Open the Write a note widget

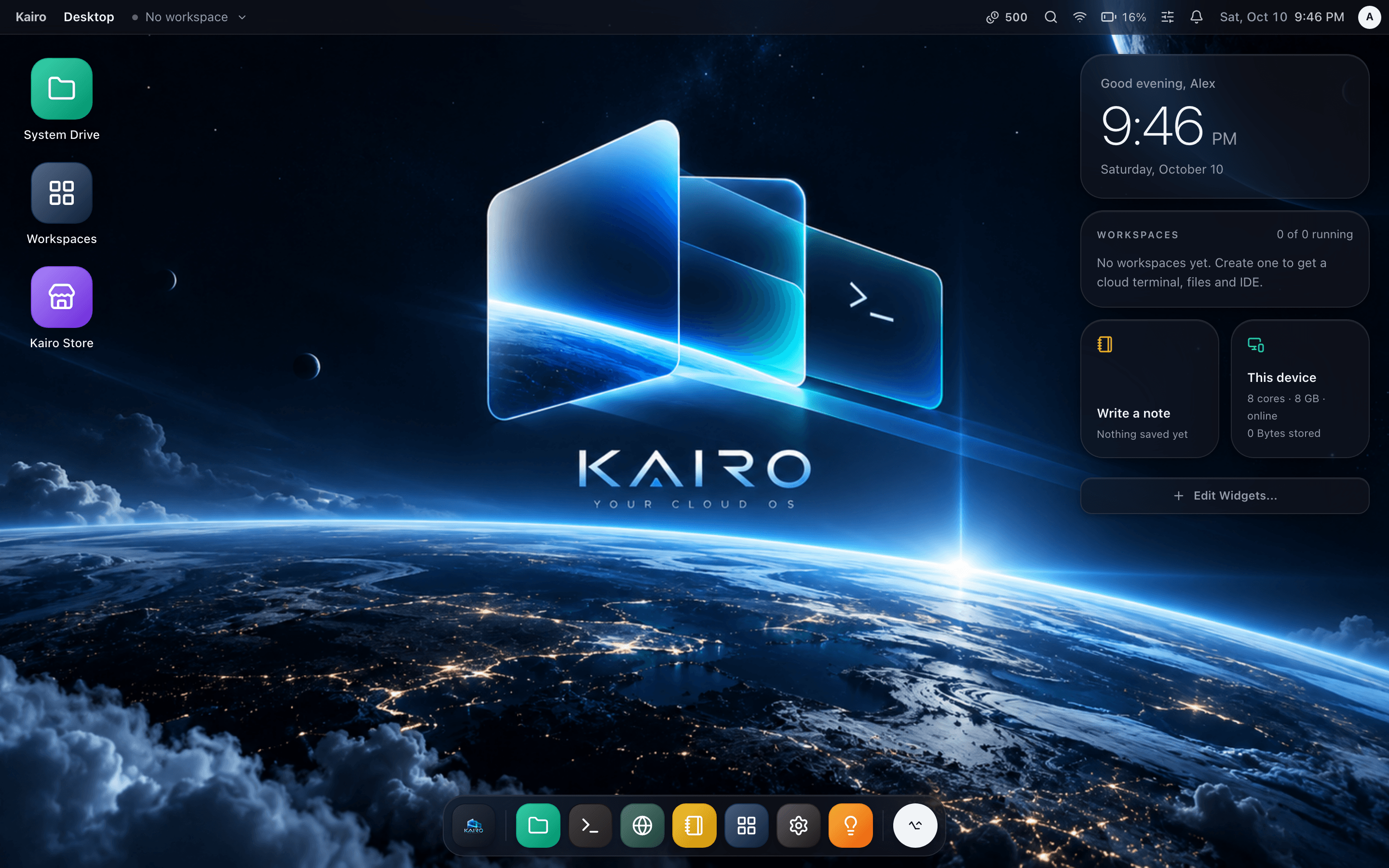click(x=1149, y=389)
